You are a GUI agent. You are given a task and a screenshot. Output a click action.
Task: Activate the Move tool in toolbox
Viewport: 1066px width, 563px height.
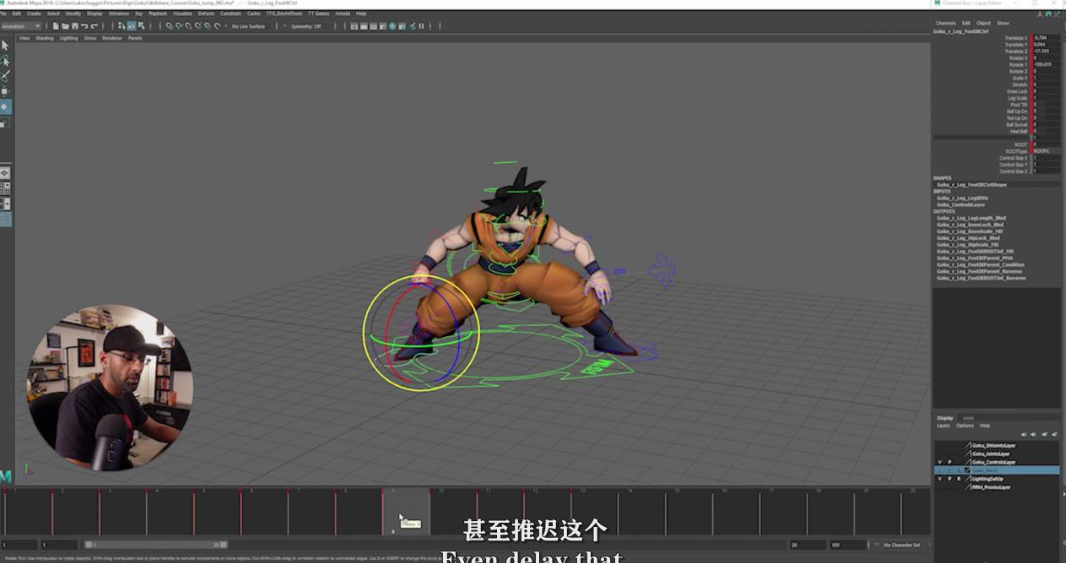coord(5,91)
